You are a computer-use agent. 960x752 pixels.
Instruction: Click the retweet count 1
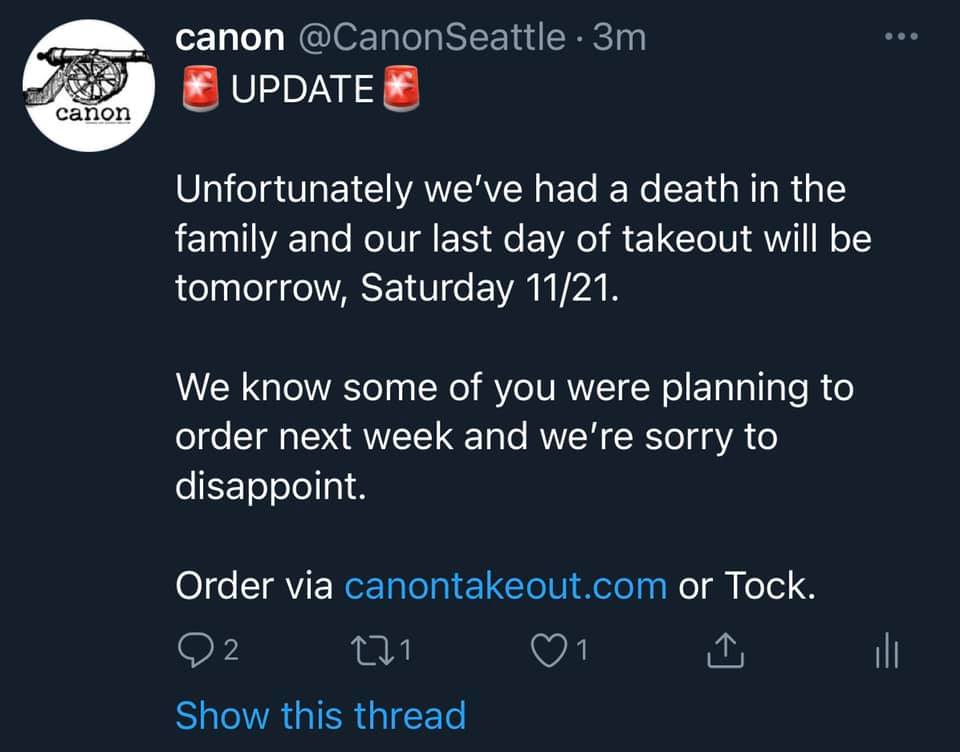(x=405, y=650)
